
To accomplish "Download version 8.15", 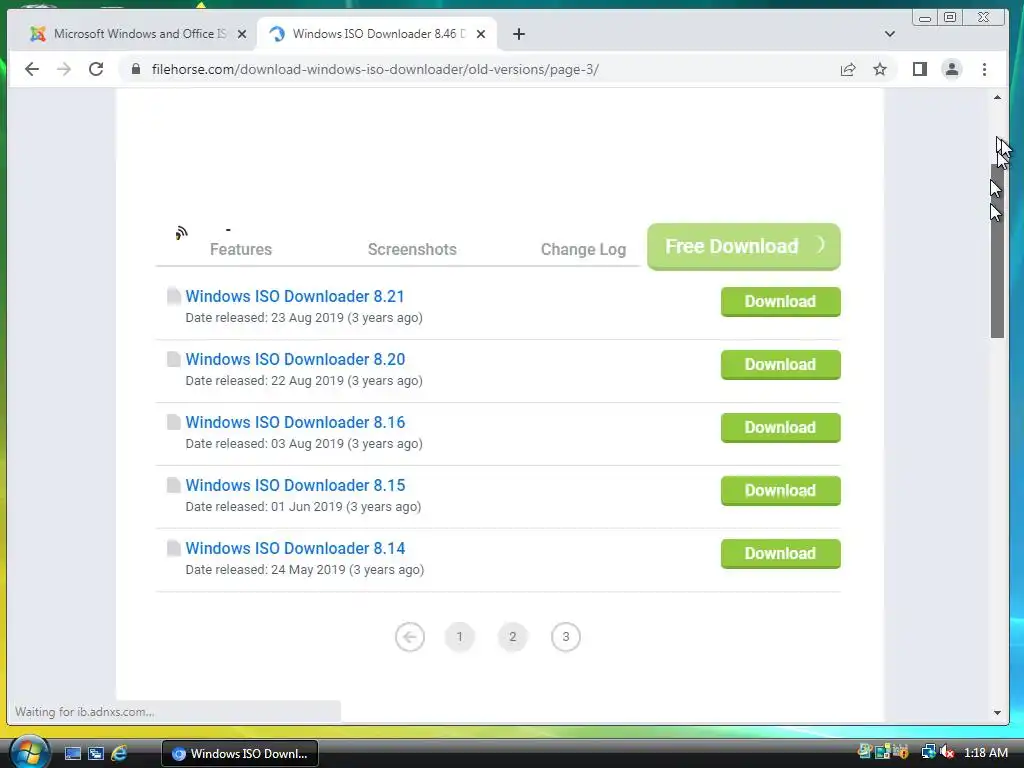I will pos(780,490).
